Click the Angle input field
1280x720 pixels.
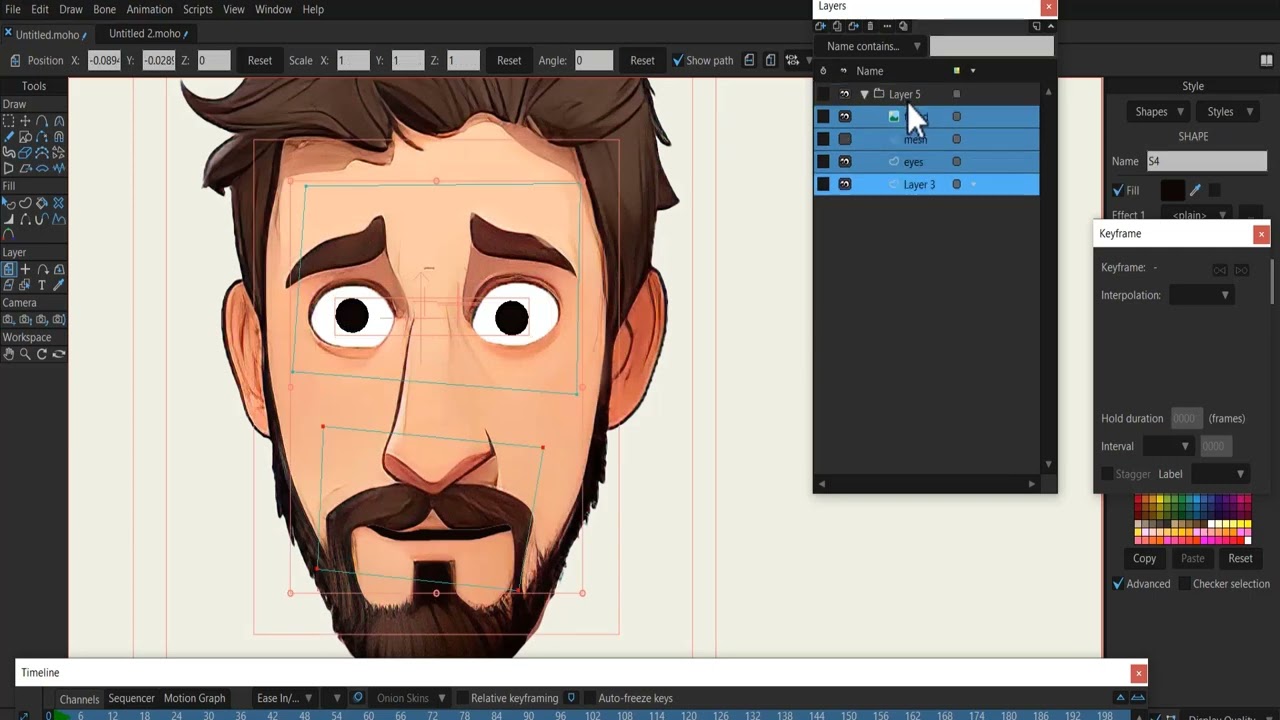point(593,60)
